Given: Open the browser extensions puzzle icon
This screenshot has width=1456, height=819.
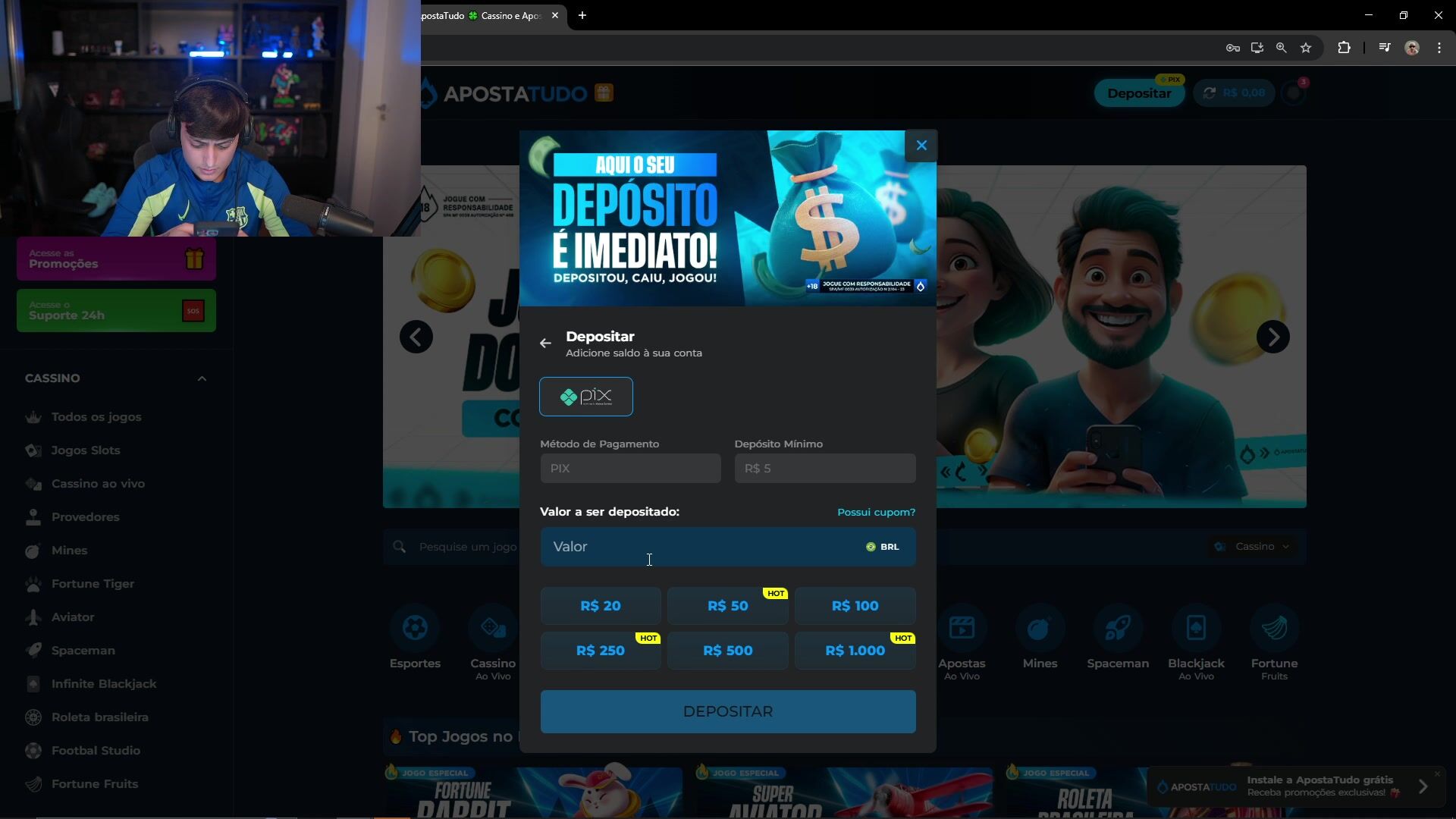Looking at the screenshot, I should [x=1344, y=48].
